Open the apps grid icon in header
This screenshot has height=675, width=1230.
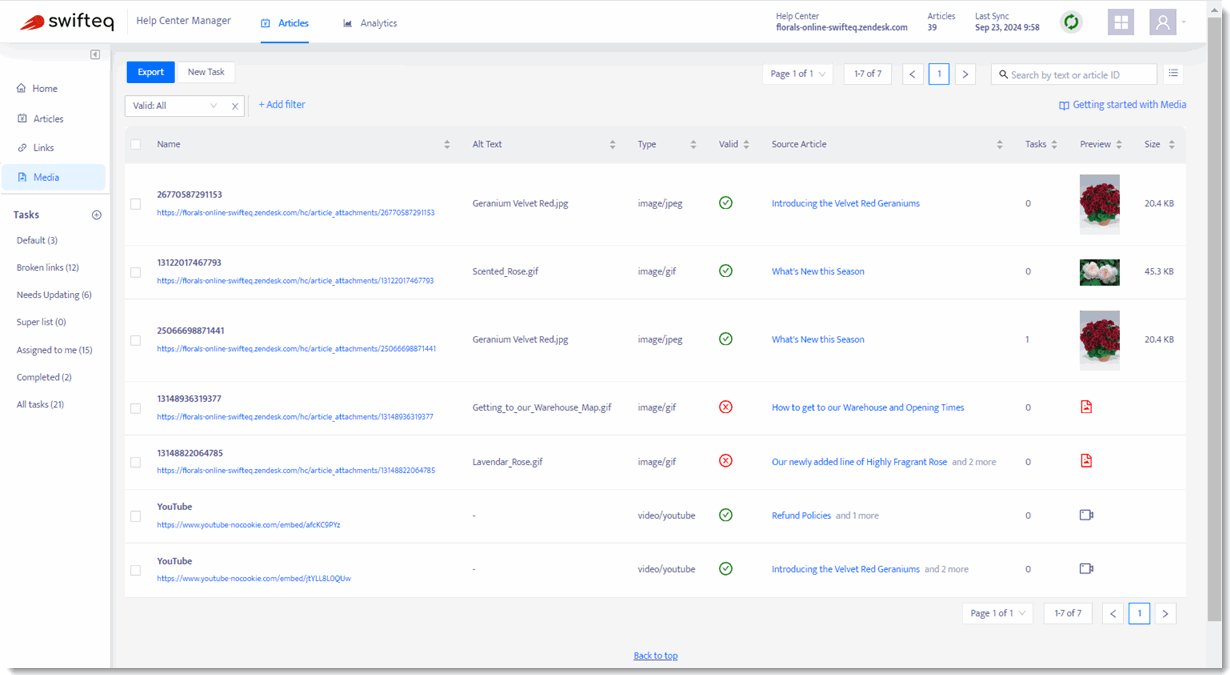[x=1121, y=22]
